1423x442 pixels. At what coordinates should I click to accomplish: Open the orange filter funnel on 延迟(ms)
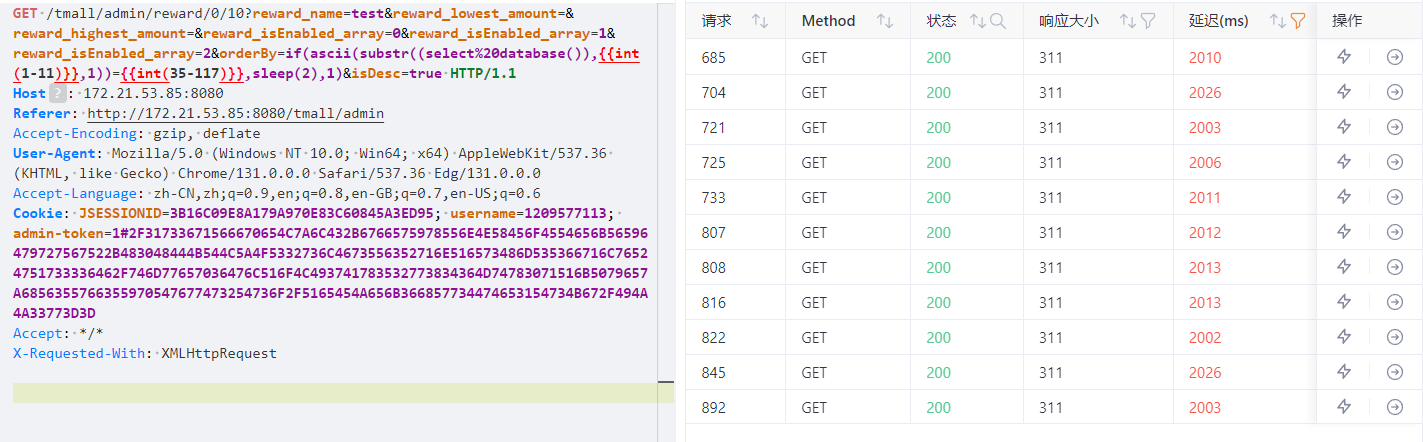(1297, 21)
